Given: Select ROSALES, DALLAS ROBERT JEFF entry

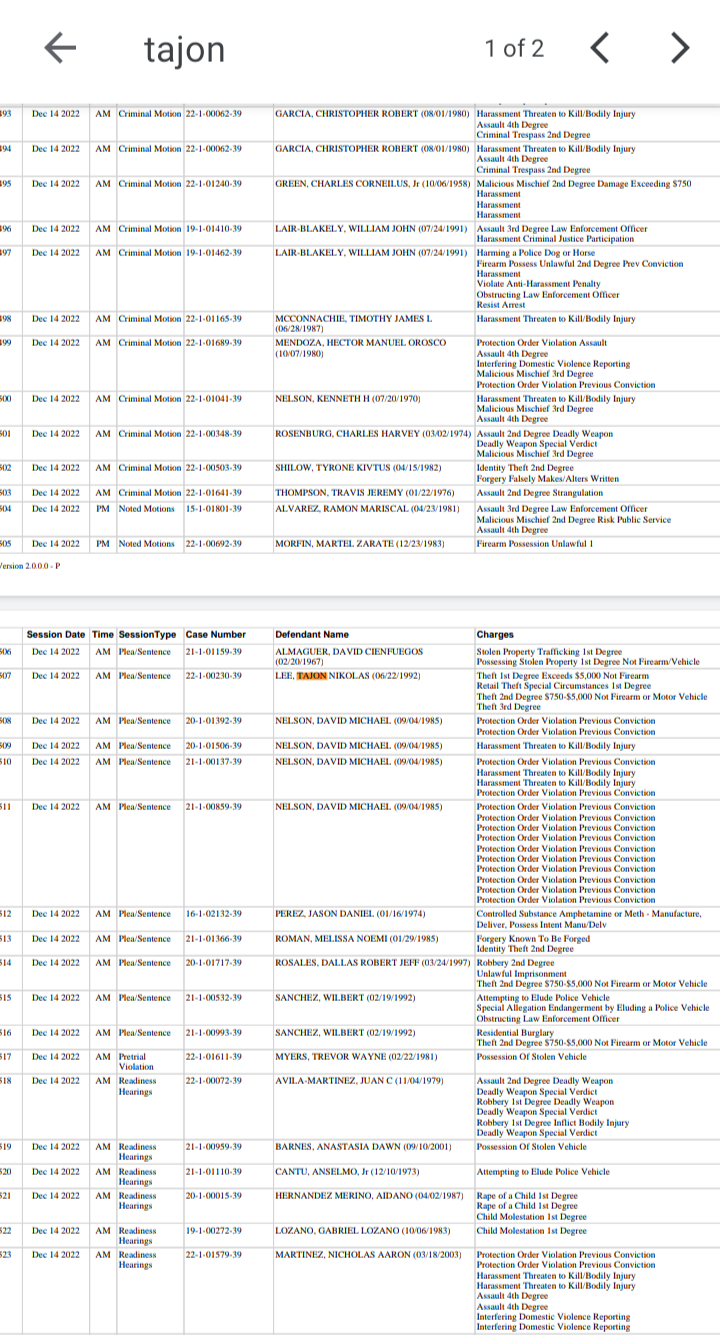Looking at the screenshot, I should tap(372, 963).
